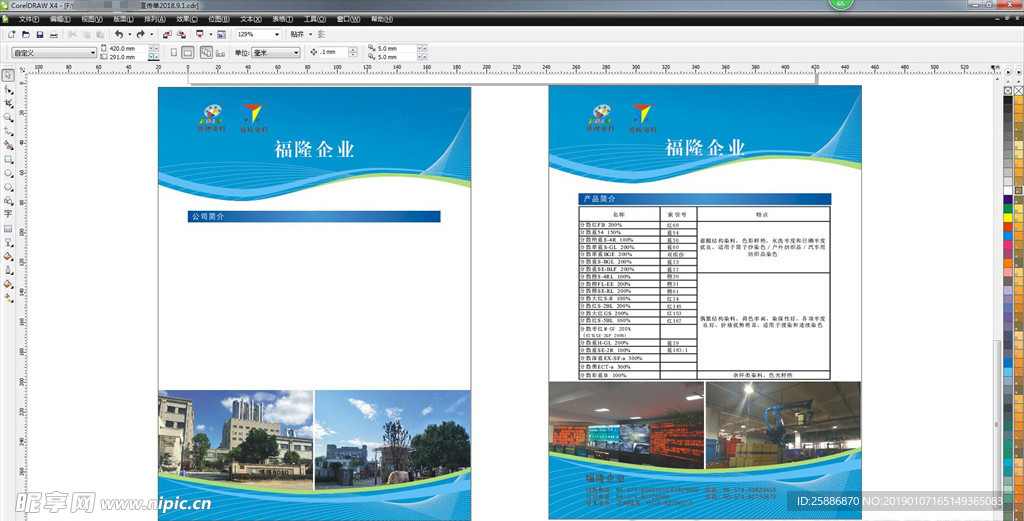Activate the Text tool (字)
The height and width of the screenshot is (521, 1024).
click(8, 214)
